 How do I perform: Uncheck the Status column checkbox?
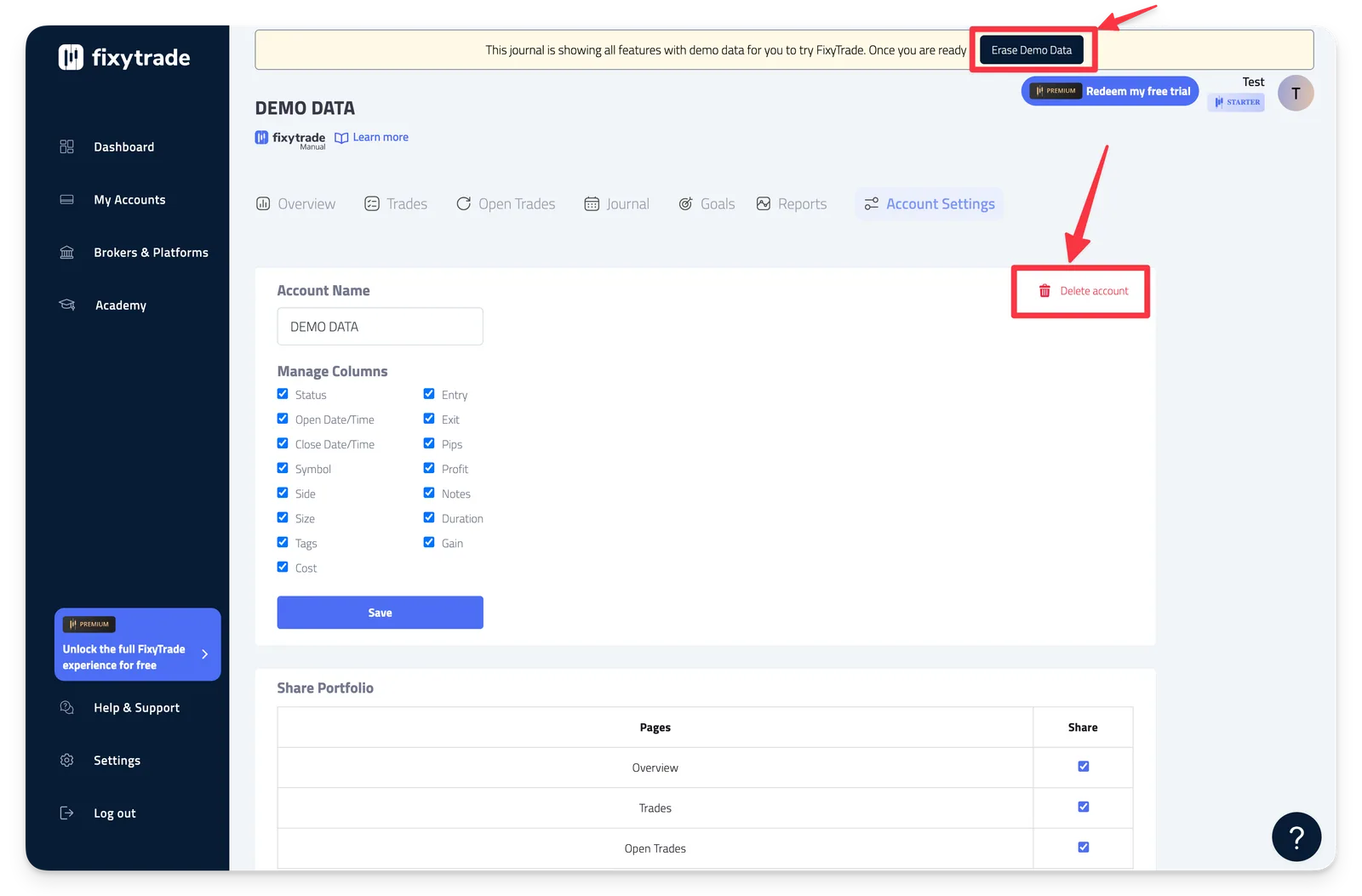283,394
